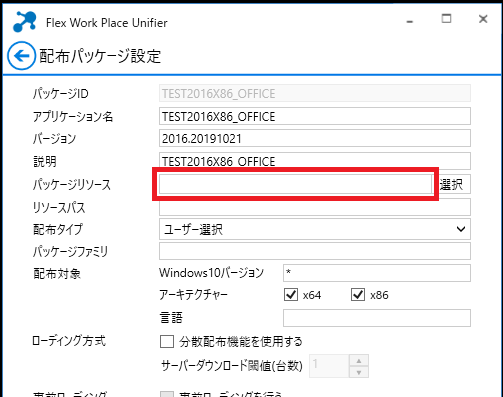This screenshot has width=503, height=397.
Task: Edit the 説明 description field
Action: (315, 161)
